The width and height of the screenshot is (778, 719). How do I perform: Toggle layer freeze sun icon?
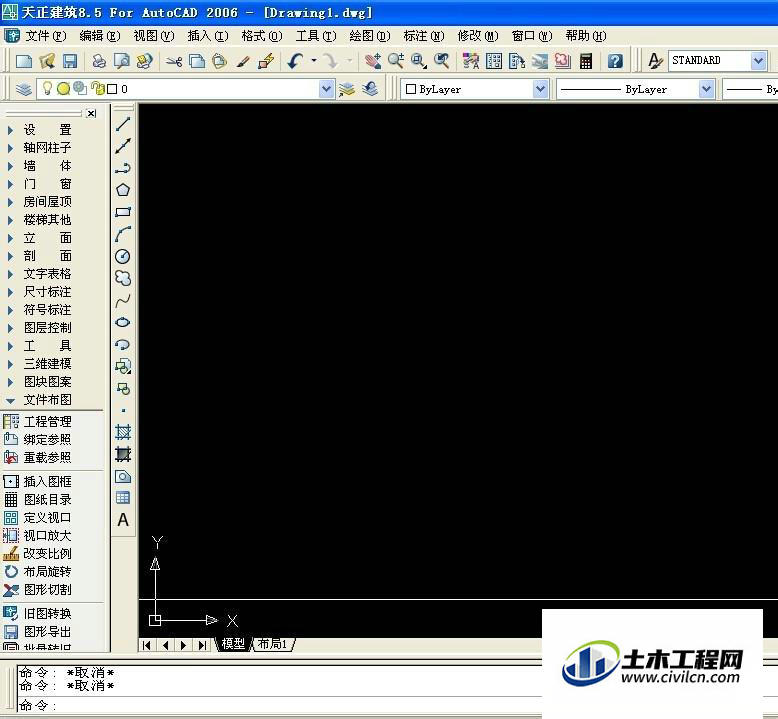coord(63,89)
